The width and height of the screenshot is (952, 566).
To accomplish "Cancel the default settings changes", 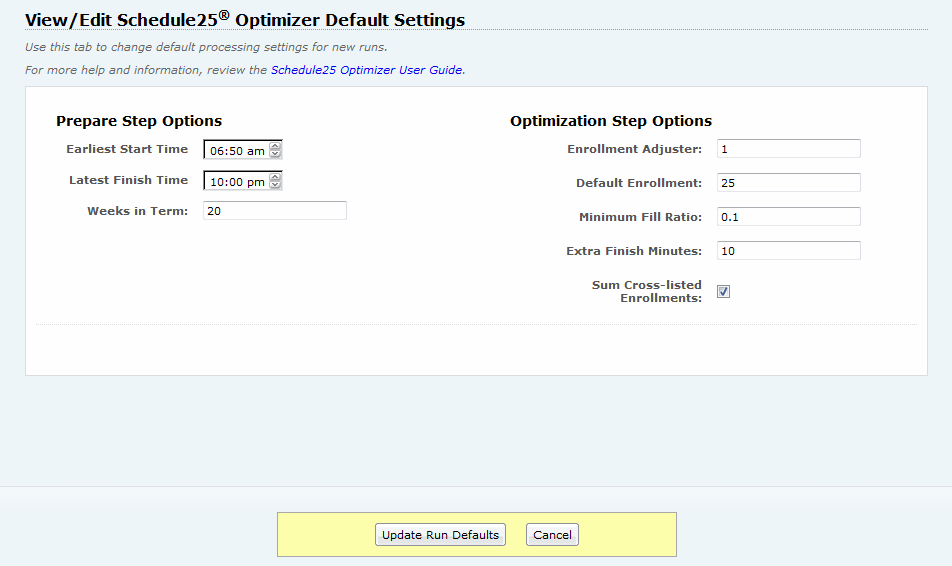I will 552,535.
